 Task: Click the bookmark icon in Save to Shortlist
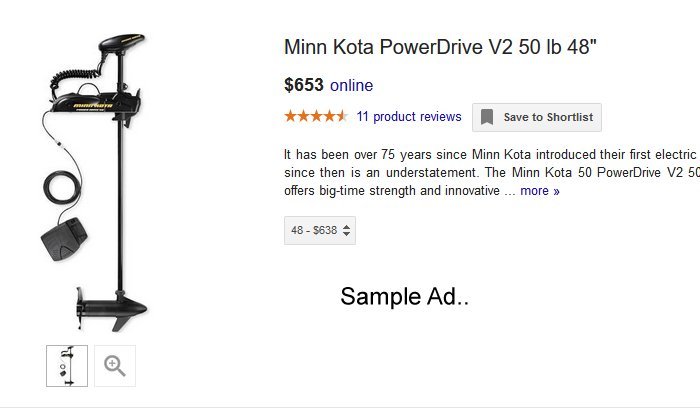(x=487, y=117)
